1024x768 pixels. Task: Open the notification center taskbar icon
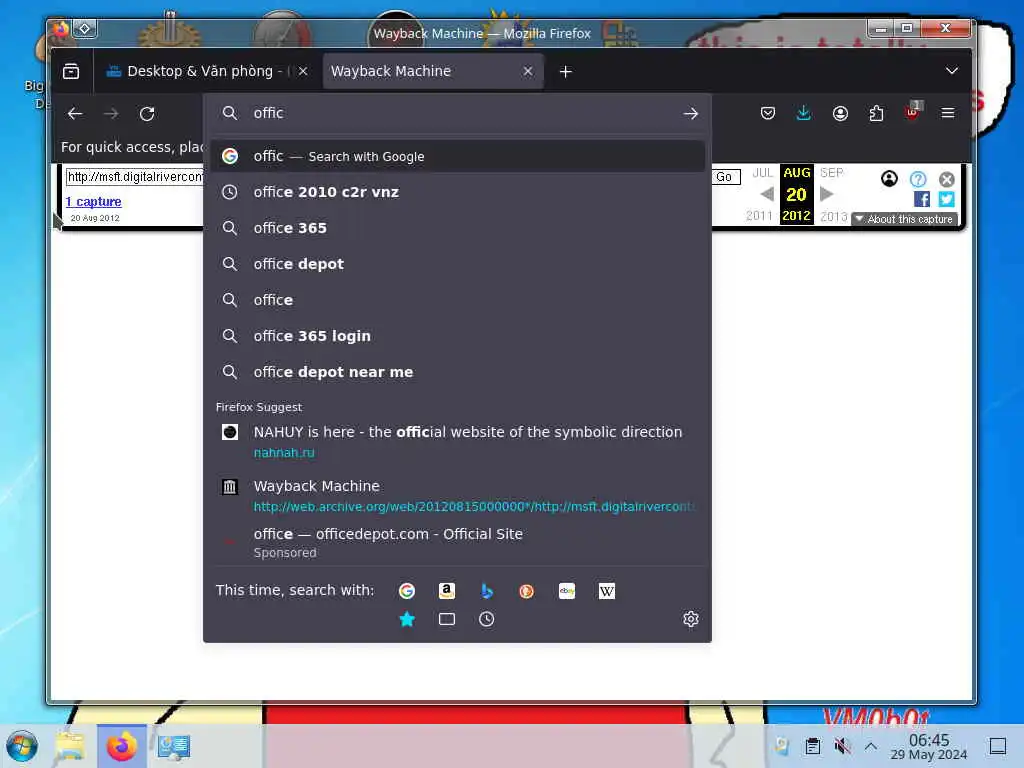tap(998, 746)
